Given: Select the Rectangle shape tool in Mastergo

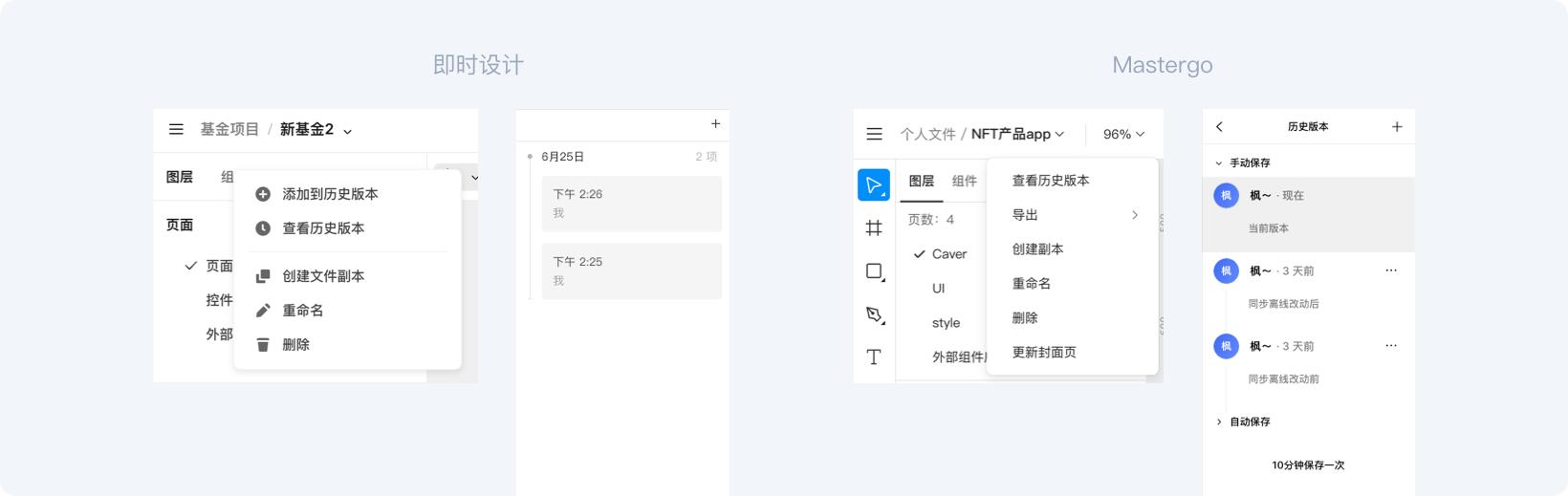Looking at the screenshot, I should click(874, 271).
